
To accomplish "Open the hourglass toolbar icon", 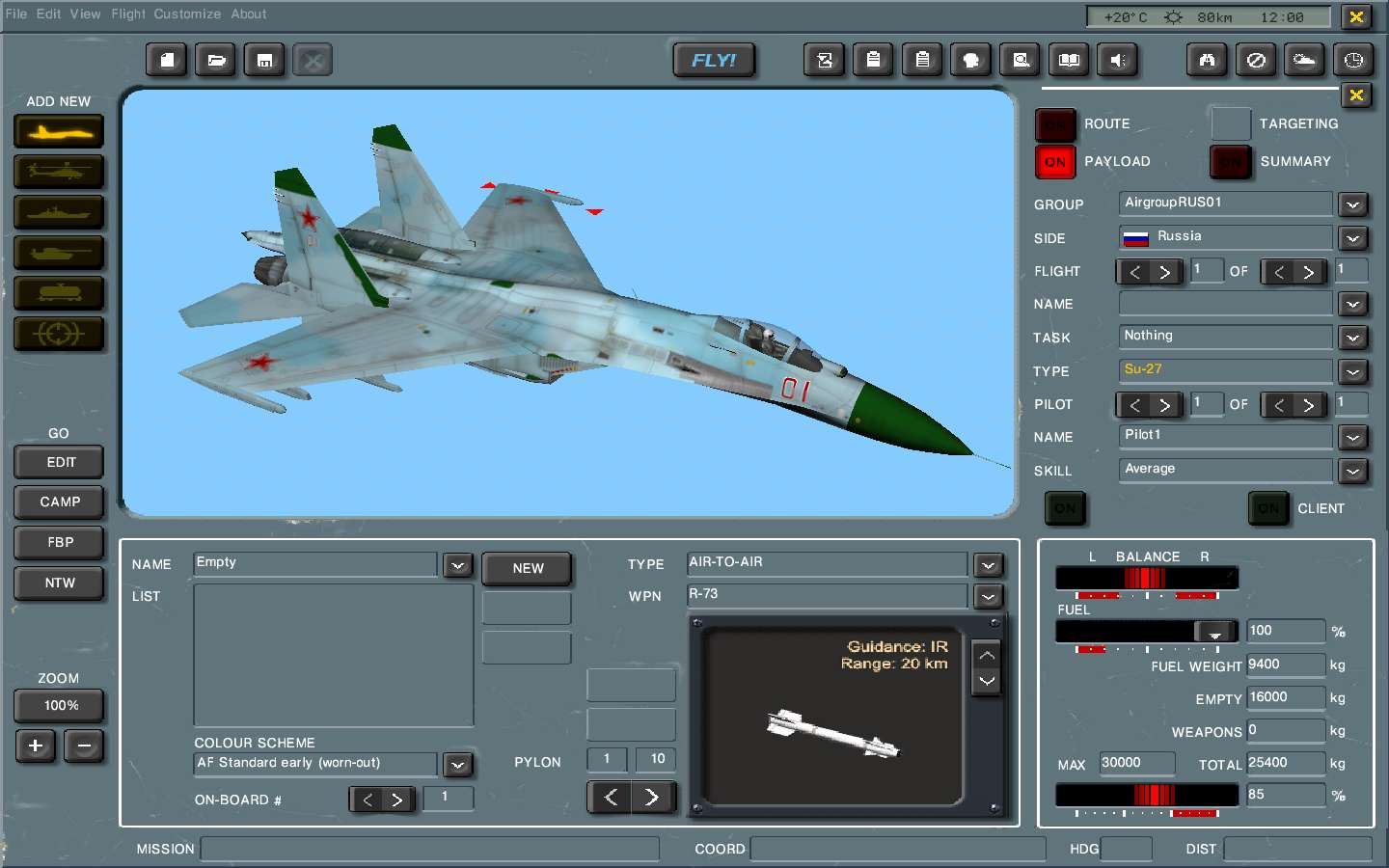I will tap(825, 60).
